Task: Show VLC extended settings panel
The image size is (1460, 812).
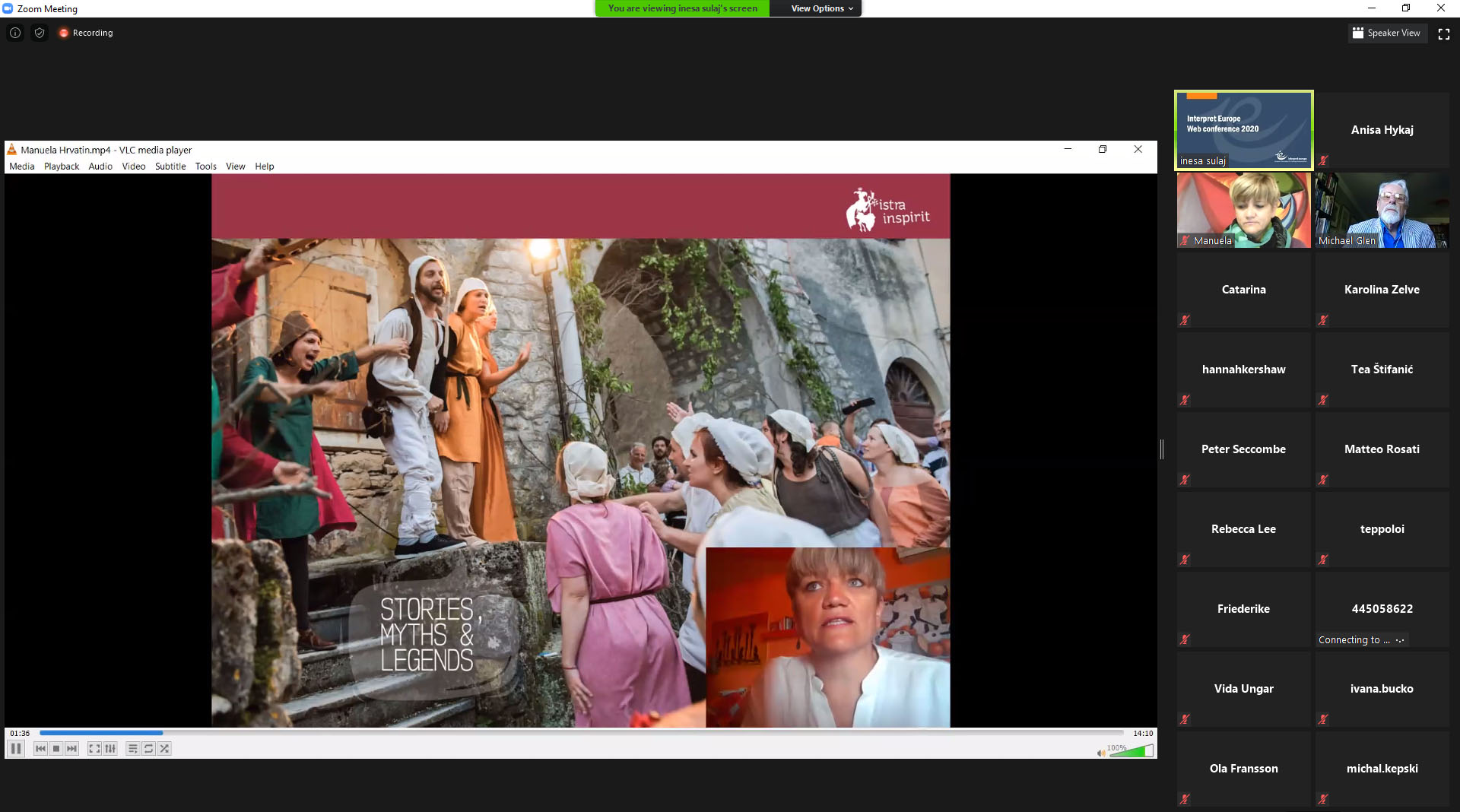Action: point(110,749)
